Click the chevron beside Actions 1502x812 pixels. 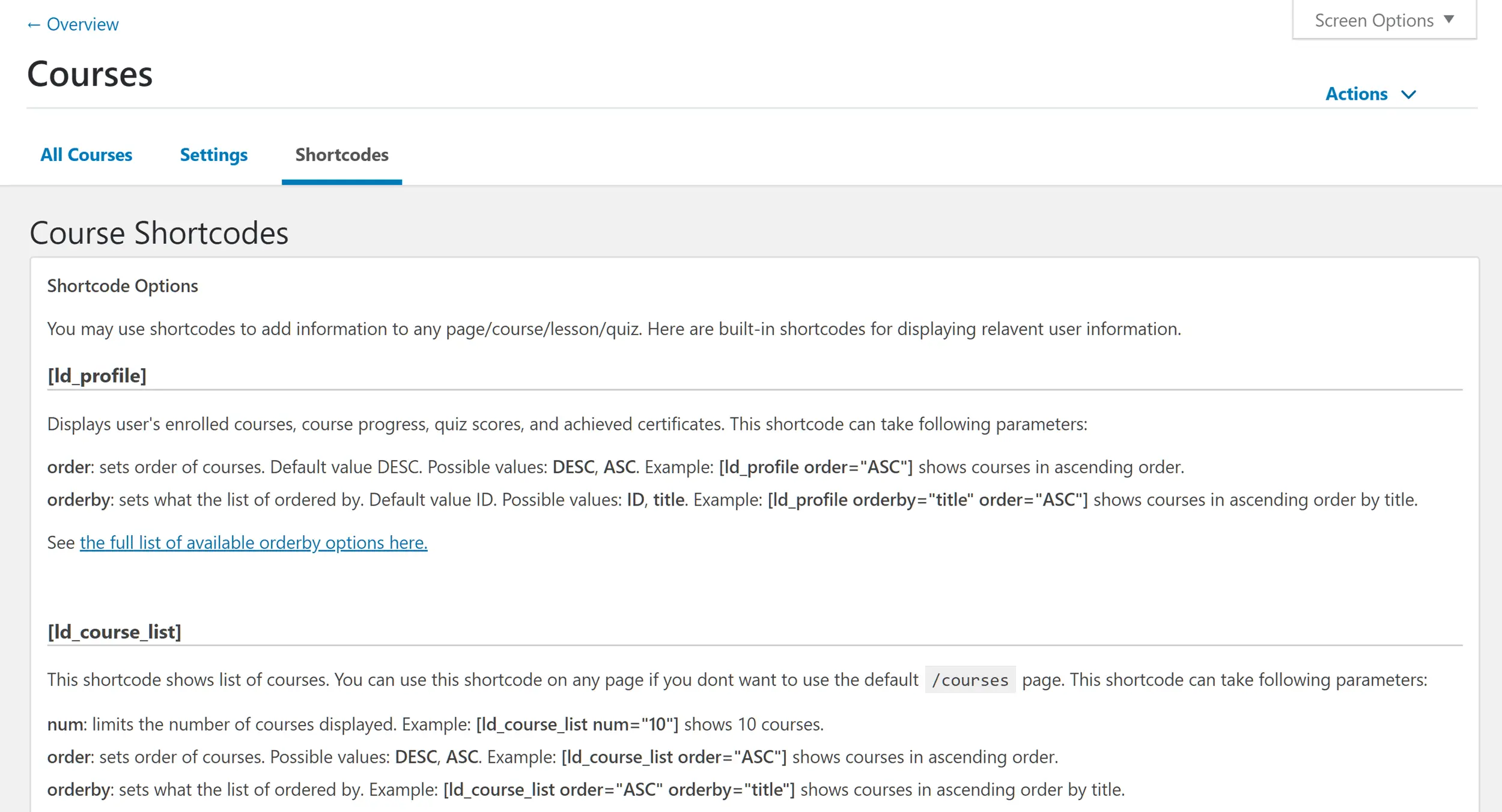1408,95
